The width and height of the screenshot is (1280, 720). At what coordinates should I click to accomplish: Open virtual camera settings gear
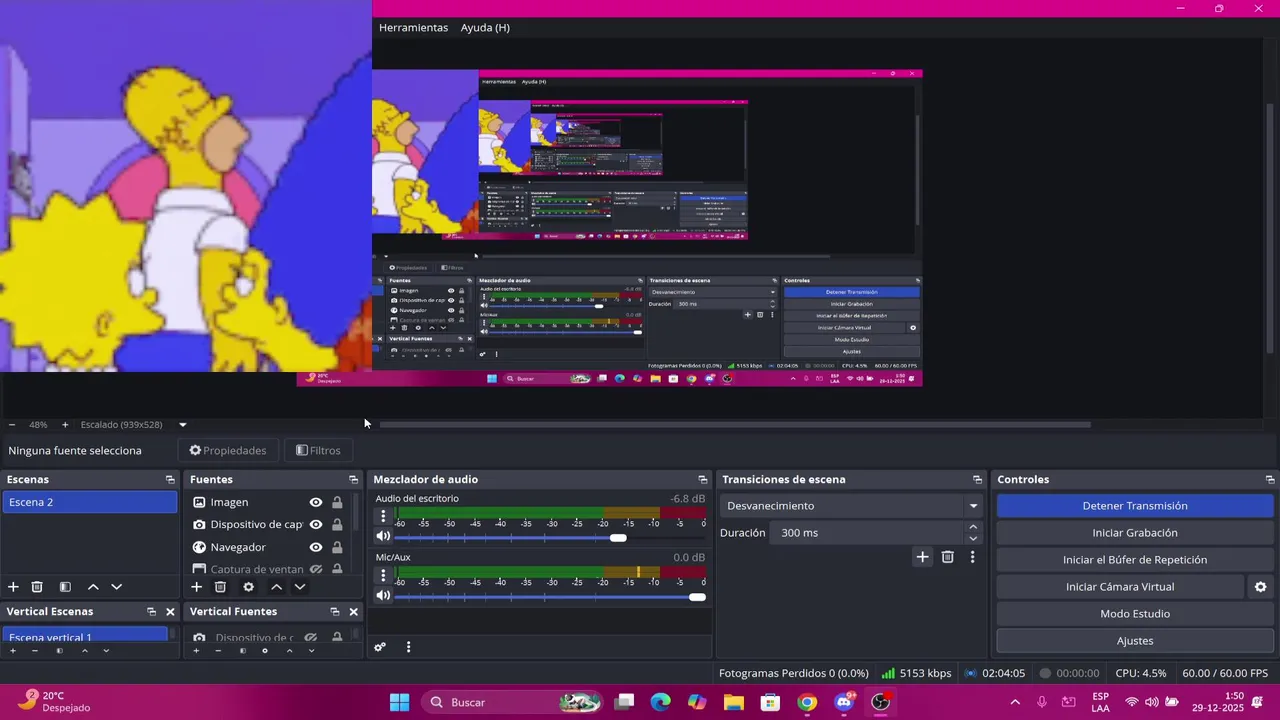[x=1260, y=587]
